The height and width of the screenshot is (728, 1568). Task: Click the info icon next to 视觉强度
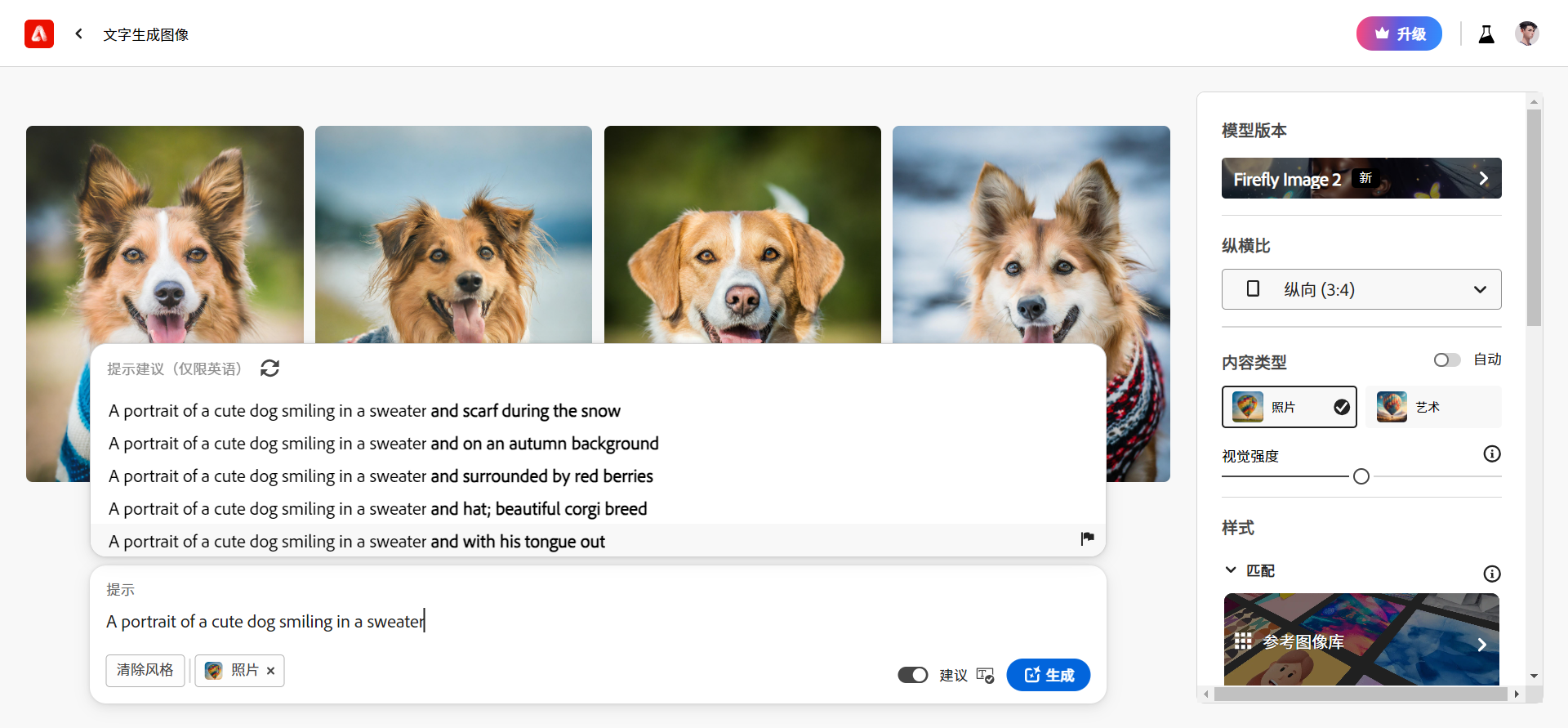click(1491, 454)
